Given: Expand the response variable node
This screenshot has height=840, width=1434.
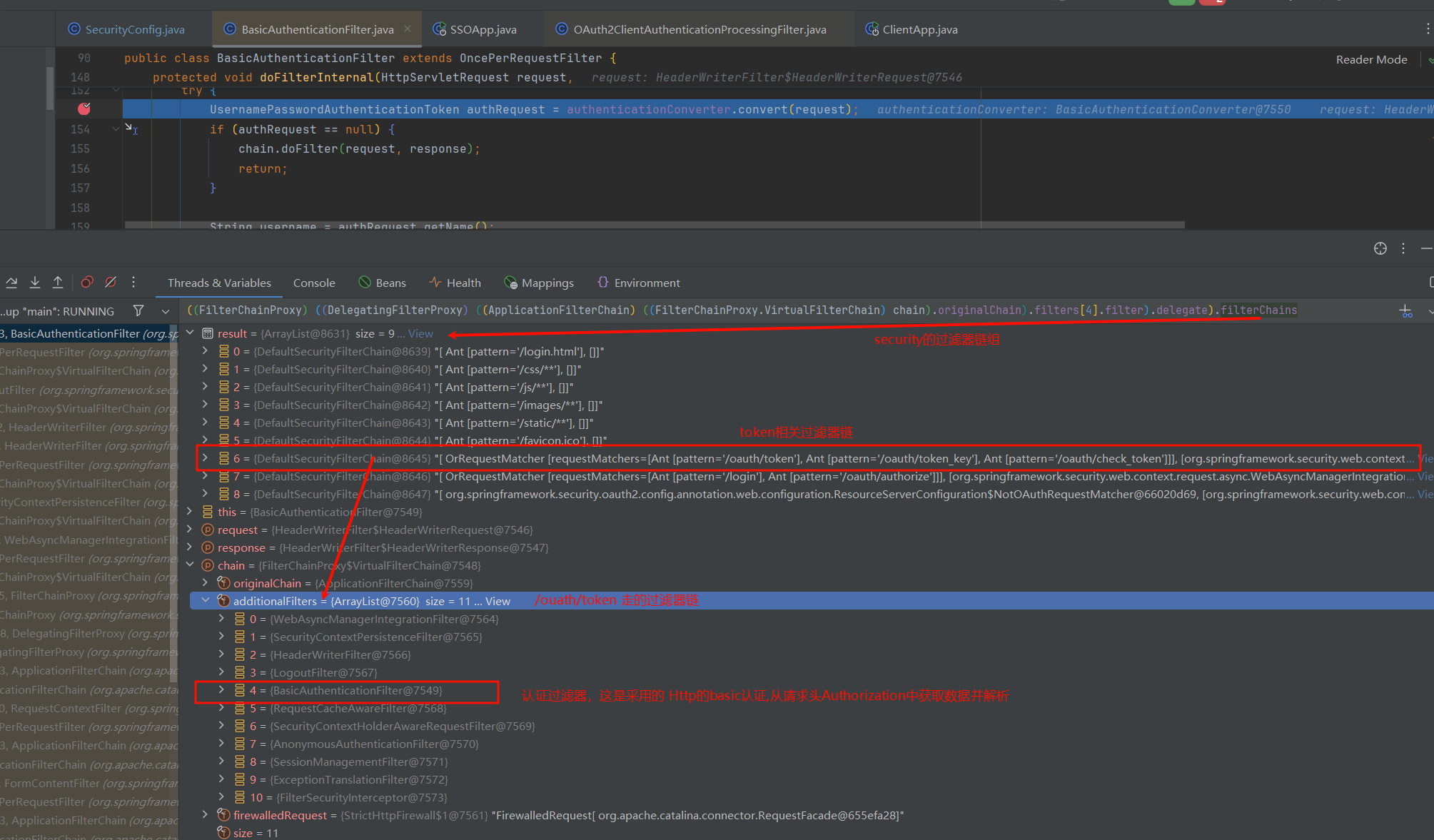Looking at the screenshot, I should point(190,547).
